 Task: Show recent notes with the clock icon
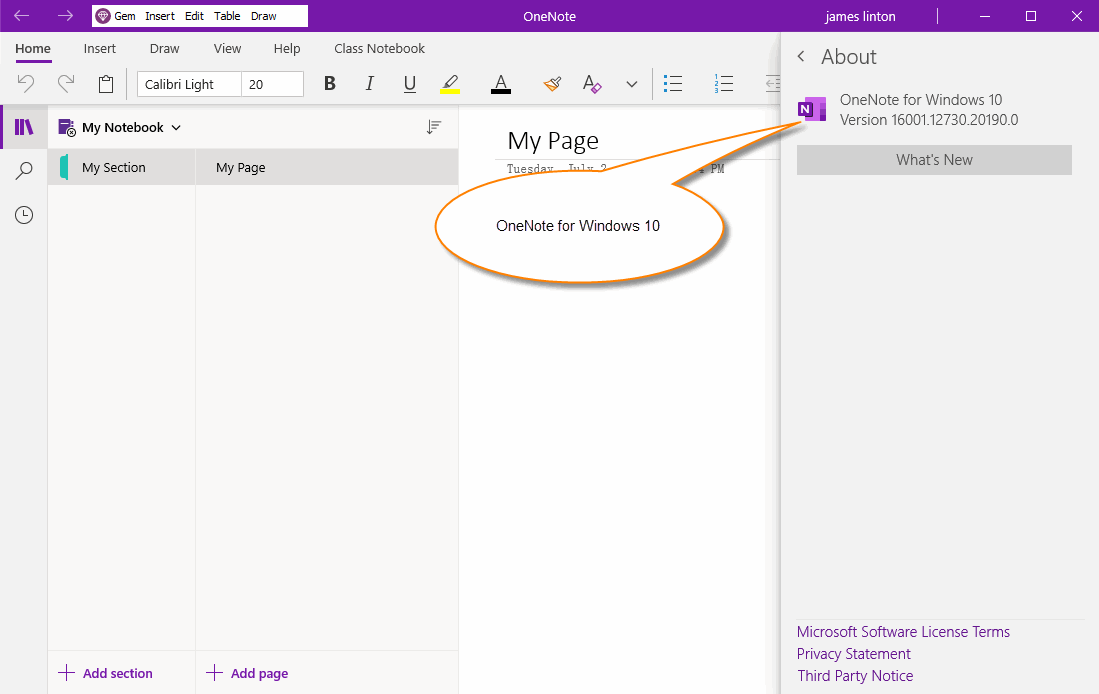pyautogui.click(x=23, y=214)
